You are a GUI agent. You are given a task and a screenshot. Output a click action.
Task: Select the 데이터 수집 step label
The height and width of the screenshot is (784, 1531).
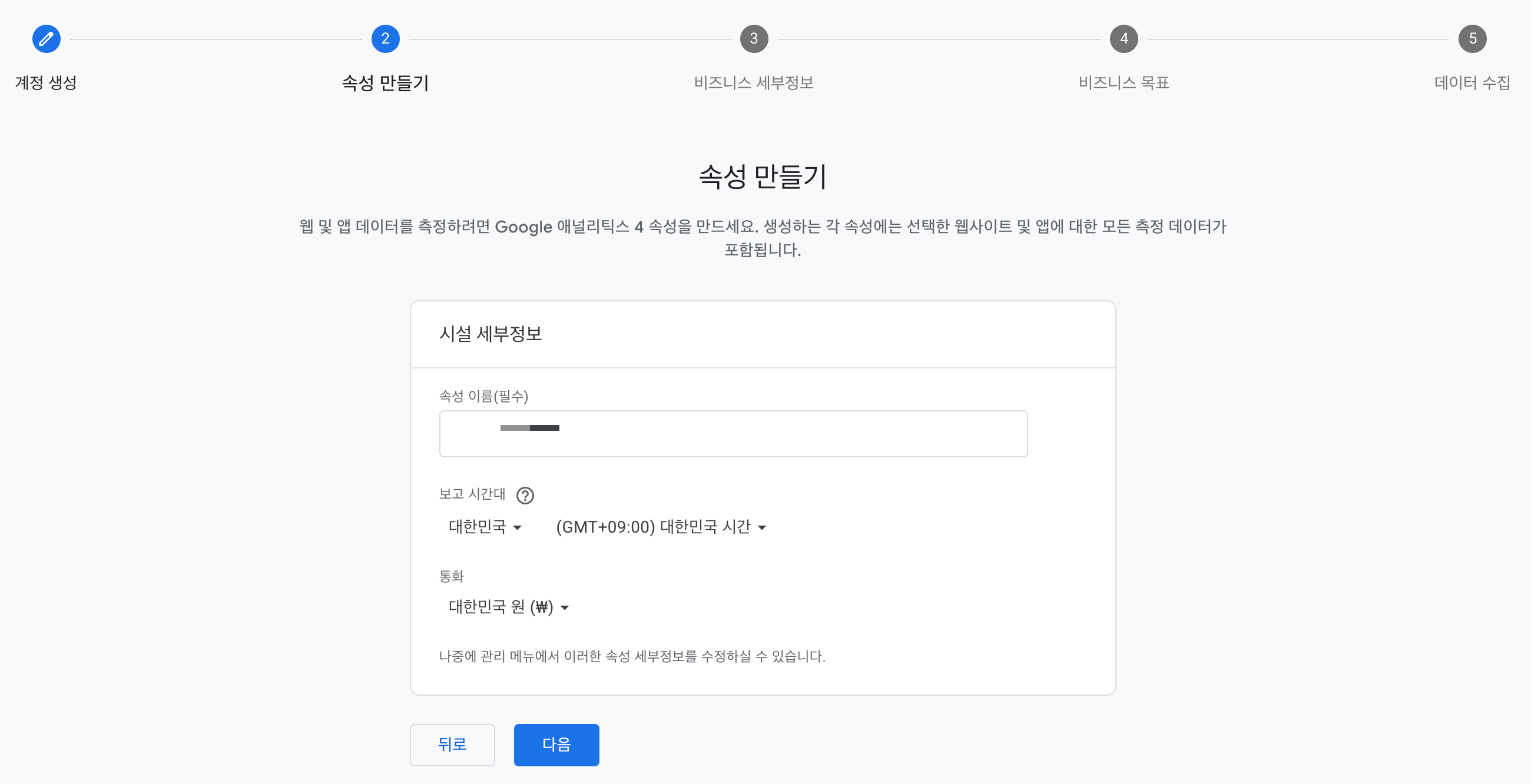pyautogui.click(x=1472, y=82)
